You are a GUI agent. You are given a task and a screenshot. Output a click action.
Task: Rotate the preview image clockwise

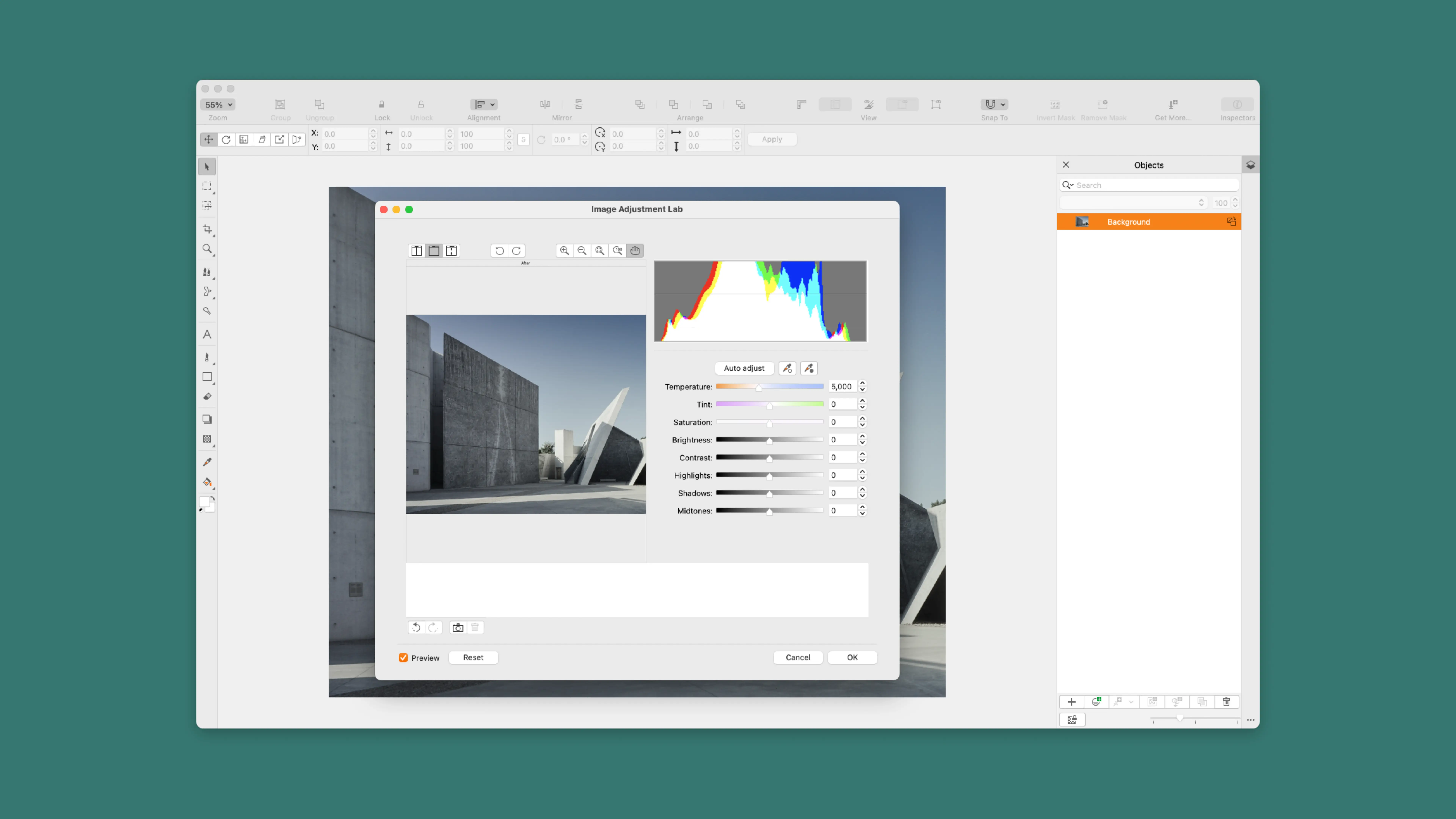[517, 250]
